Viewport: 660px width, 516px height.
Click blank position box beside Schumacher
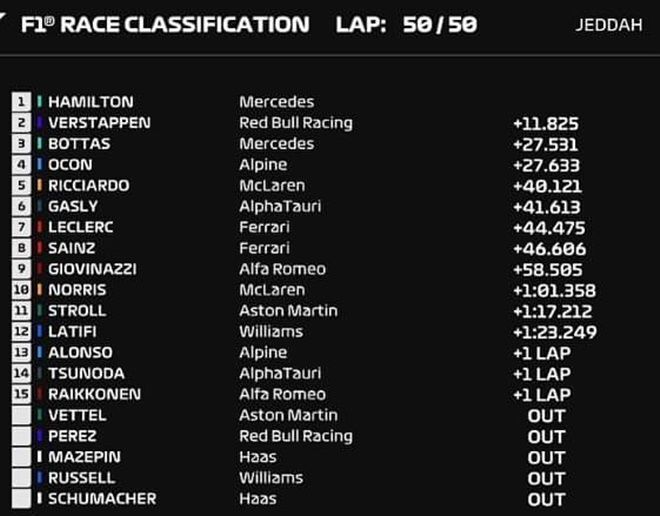click(21, 498)
